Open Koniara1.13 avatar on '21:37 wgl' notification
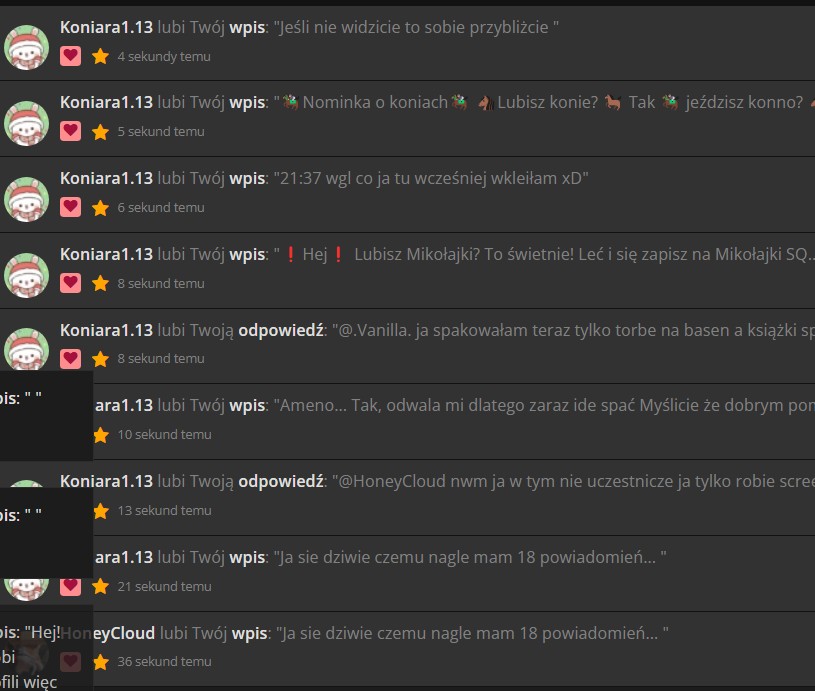 (x=27, y=199)
